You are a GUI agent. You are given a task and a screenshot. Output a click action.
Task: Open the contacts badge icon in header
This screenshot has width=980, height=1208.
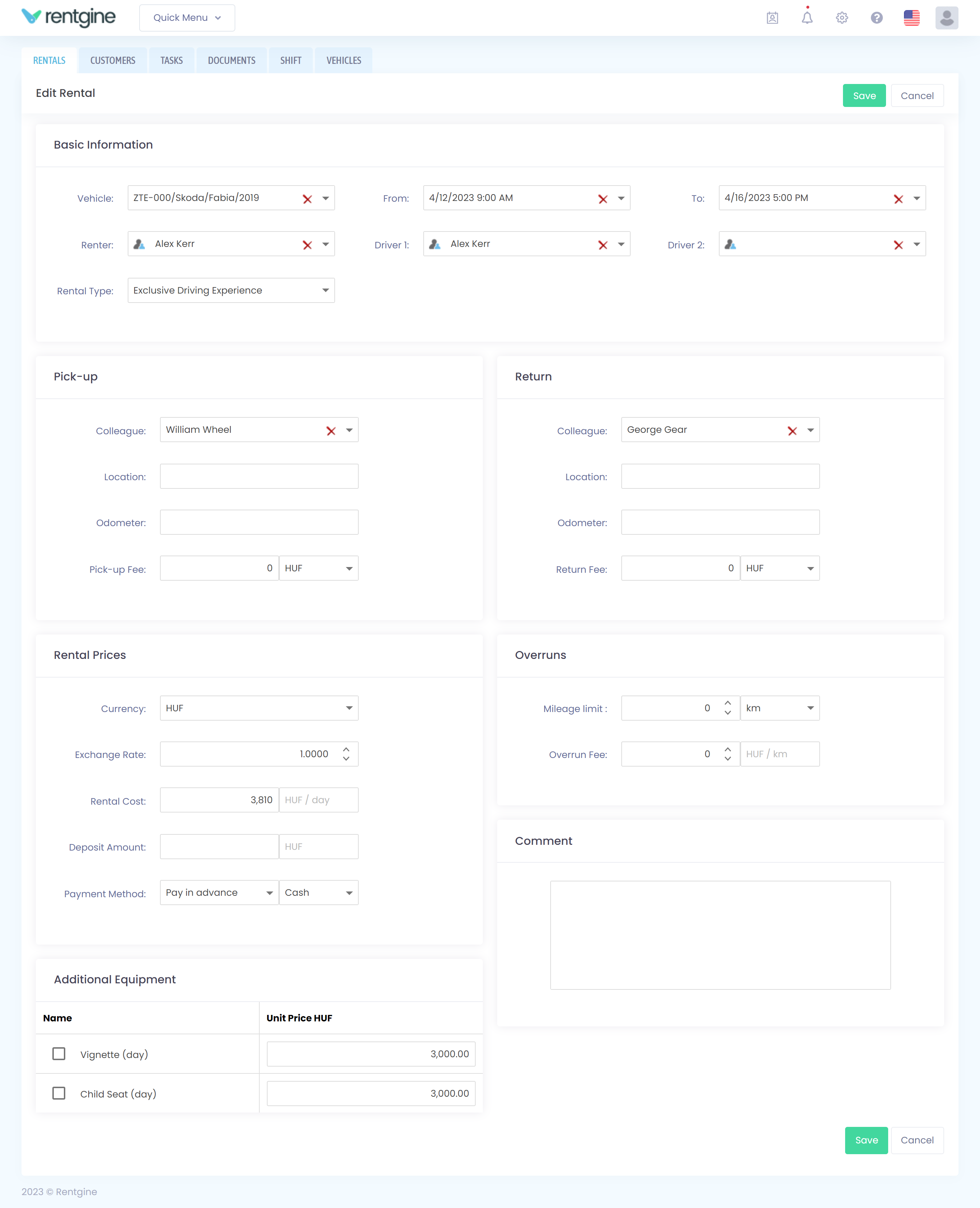772,18
